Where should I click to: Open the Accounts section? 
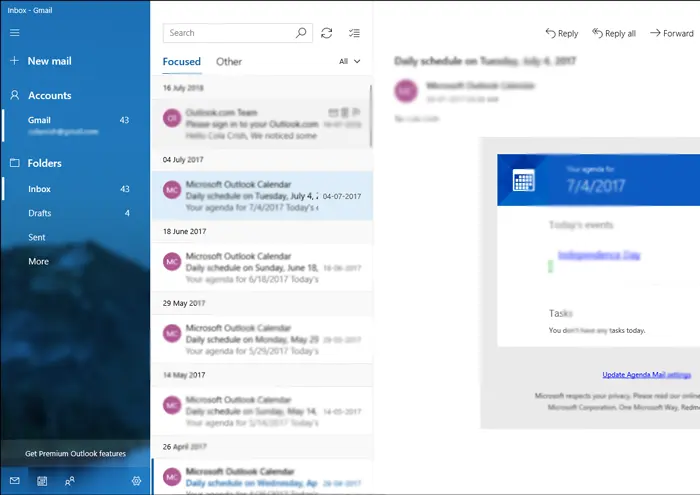point(49,96)
